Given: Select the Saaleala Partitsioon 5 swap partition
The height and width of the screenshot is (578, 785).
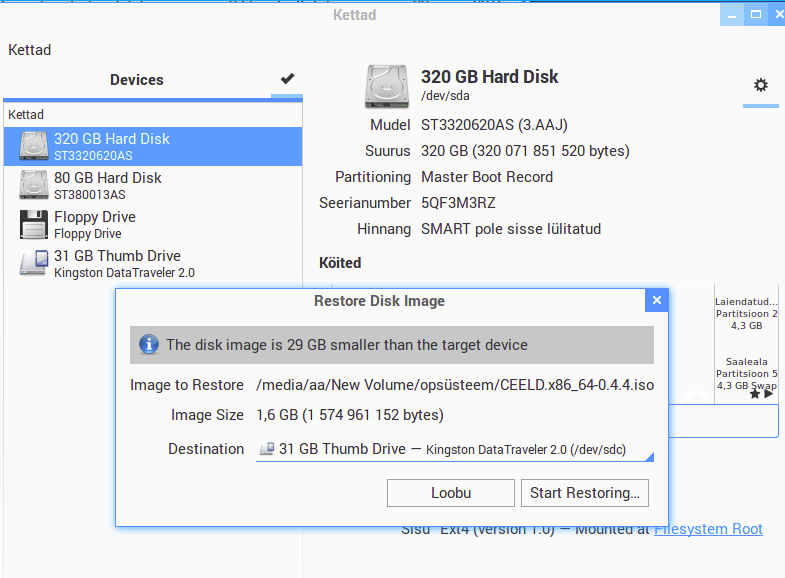Looking at the screenshot, I should [x=746, y=373].
